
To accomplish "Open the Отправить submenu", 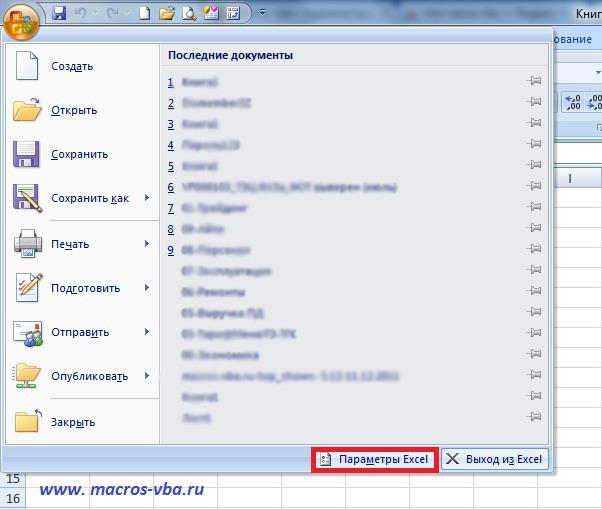I will coord(83,332).
